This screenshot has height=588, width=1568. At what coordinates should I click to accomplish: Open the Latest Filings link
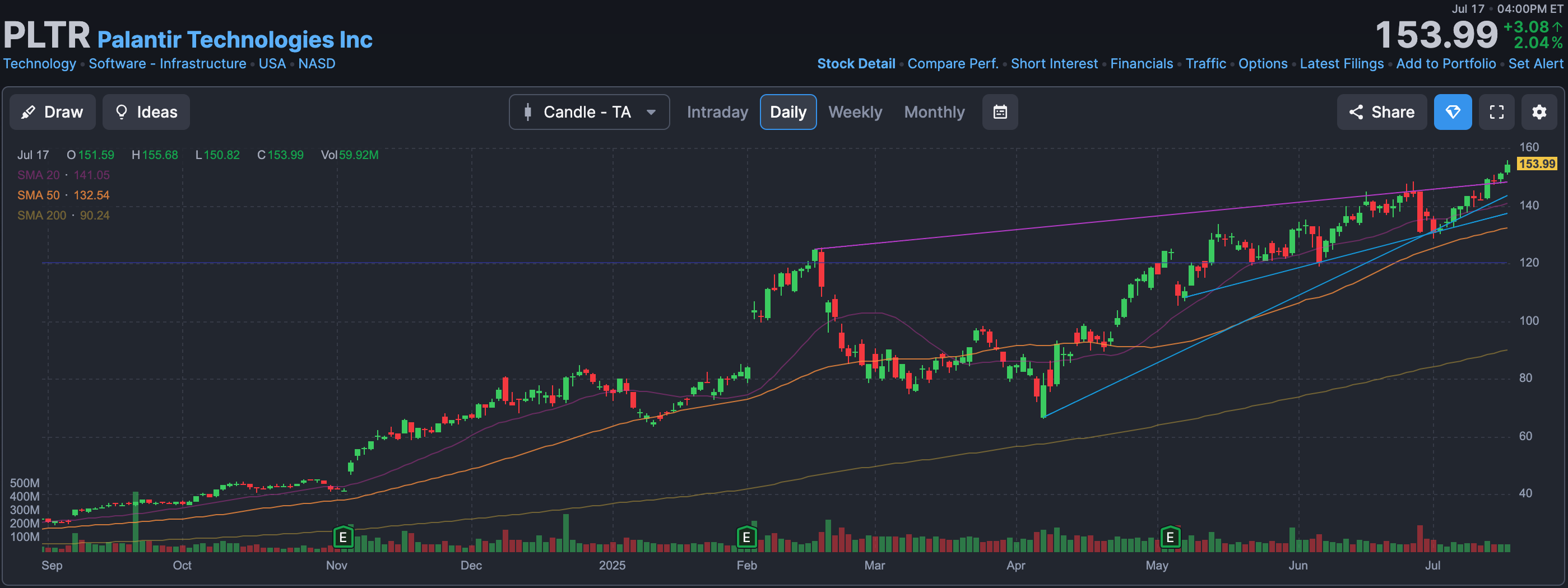pyautogui.click(x=1342, y=64)
